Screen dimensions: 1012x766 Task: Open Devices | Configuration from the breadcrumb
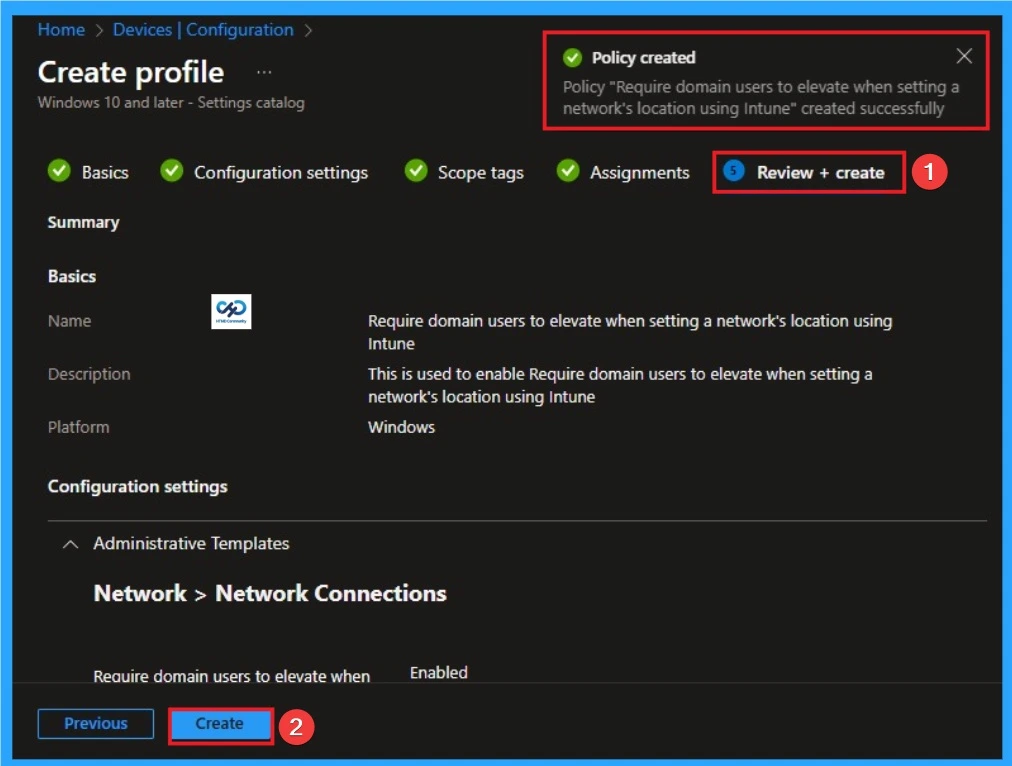coord(204,30)
